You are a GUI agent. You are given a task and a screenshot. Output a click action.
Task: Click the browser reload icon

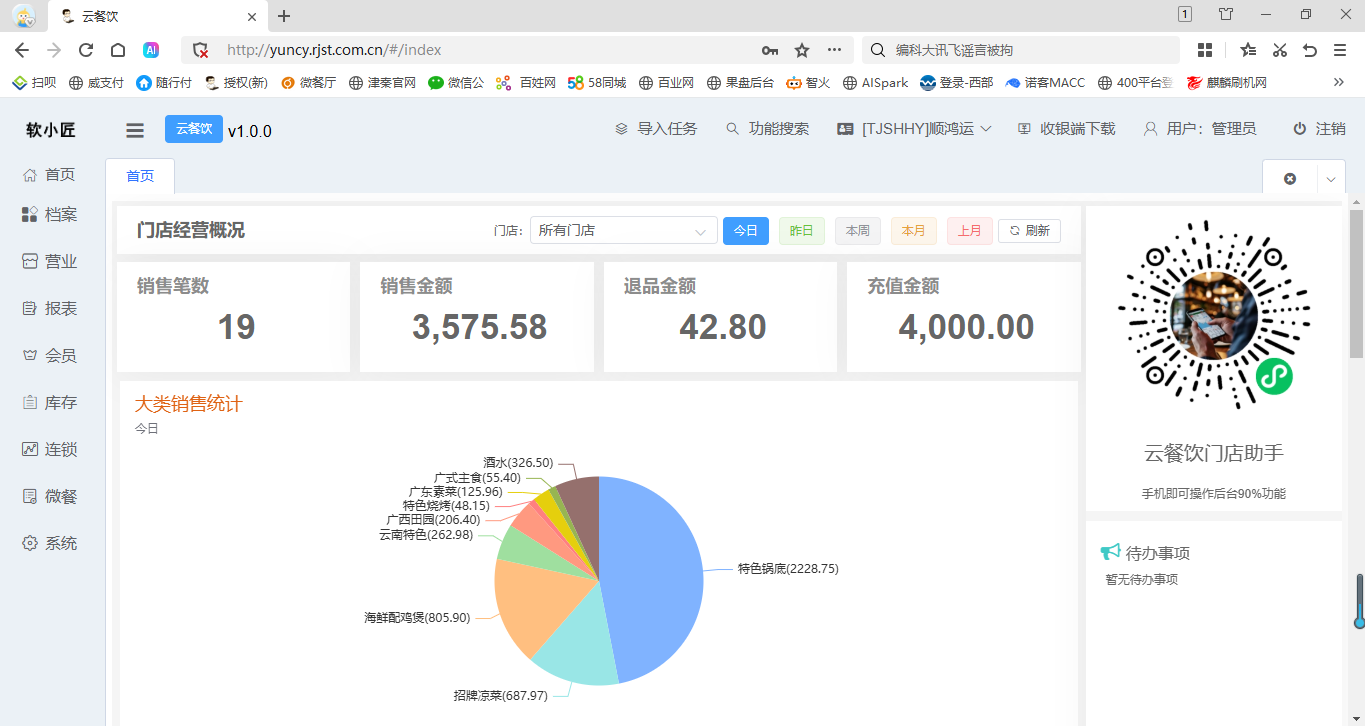coord(86,50)
